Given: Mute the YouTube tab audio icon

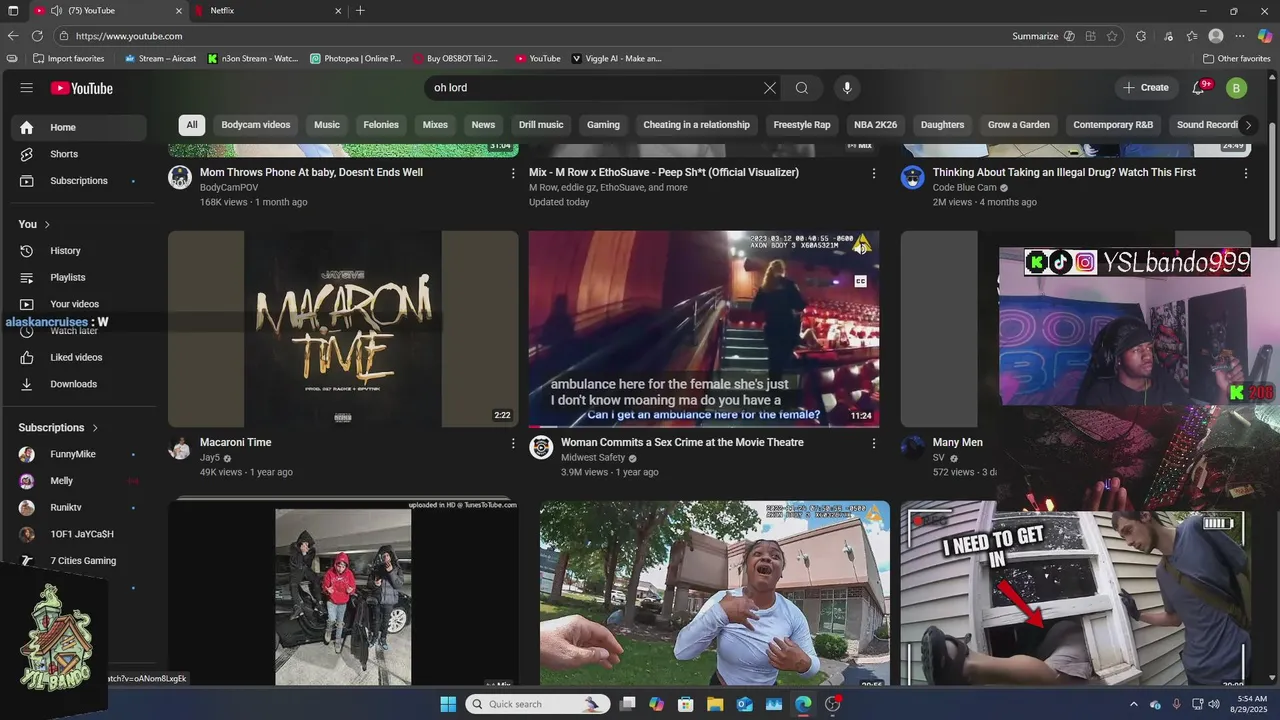Looking at the screenshot, I should pyautogui.click(x=56, y=11).
